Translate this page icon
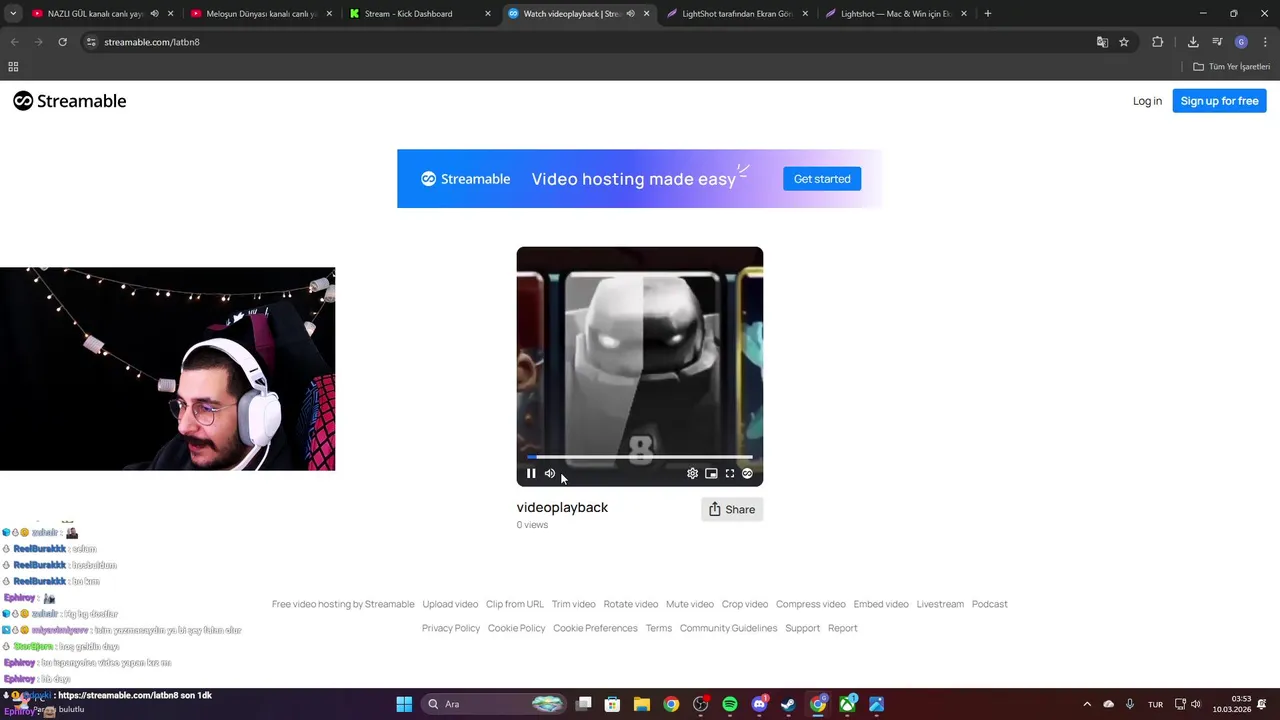1280x720 pixels. coord(1102,42)
